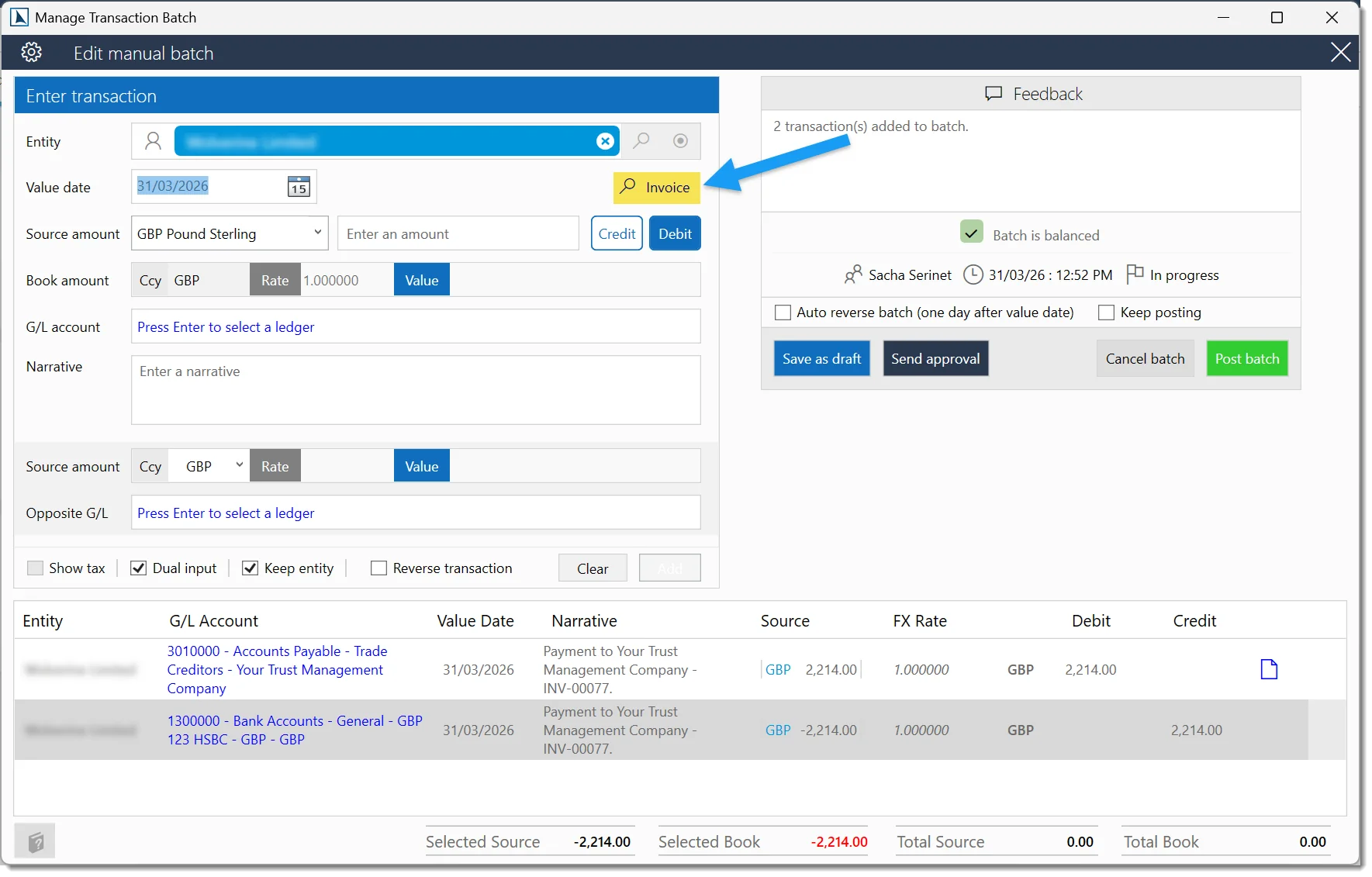1372x877 pixels.
Task: Click the Clear button
Action: click(x=593, y=568)
